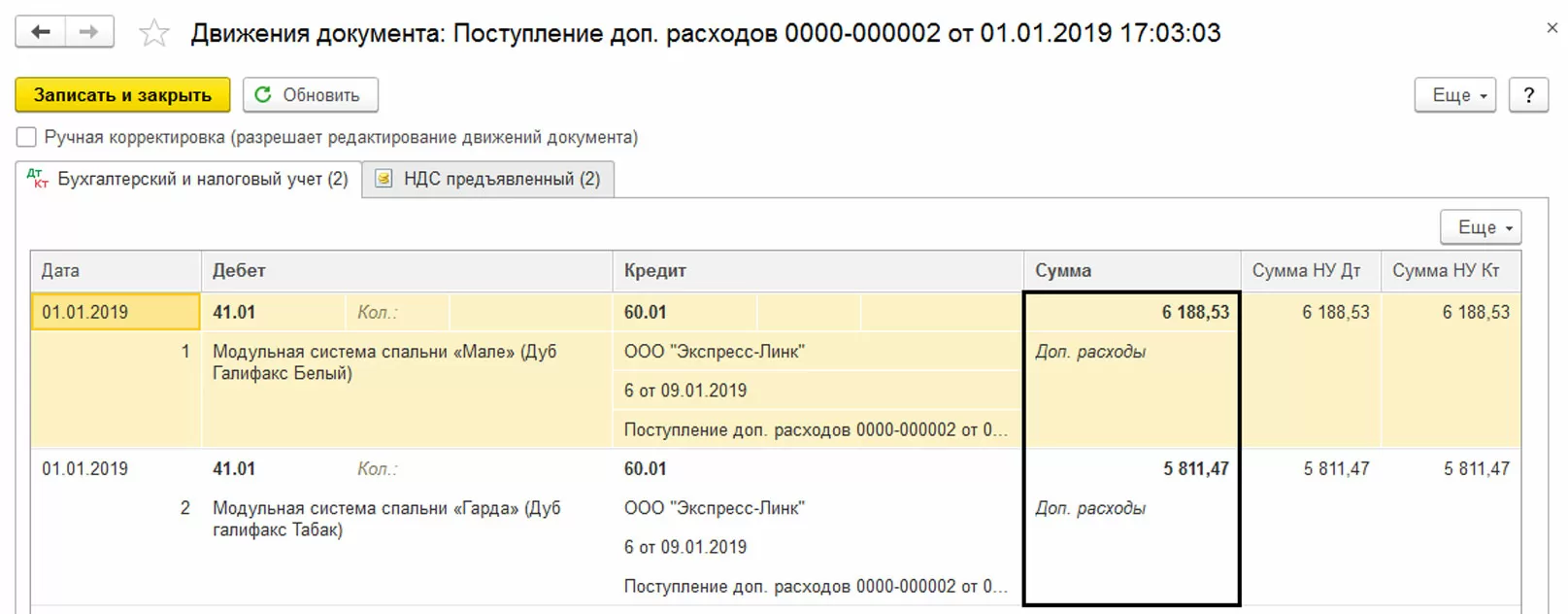Enable Ручная корректировка checkbox

click(x=26, y=138)
